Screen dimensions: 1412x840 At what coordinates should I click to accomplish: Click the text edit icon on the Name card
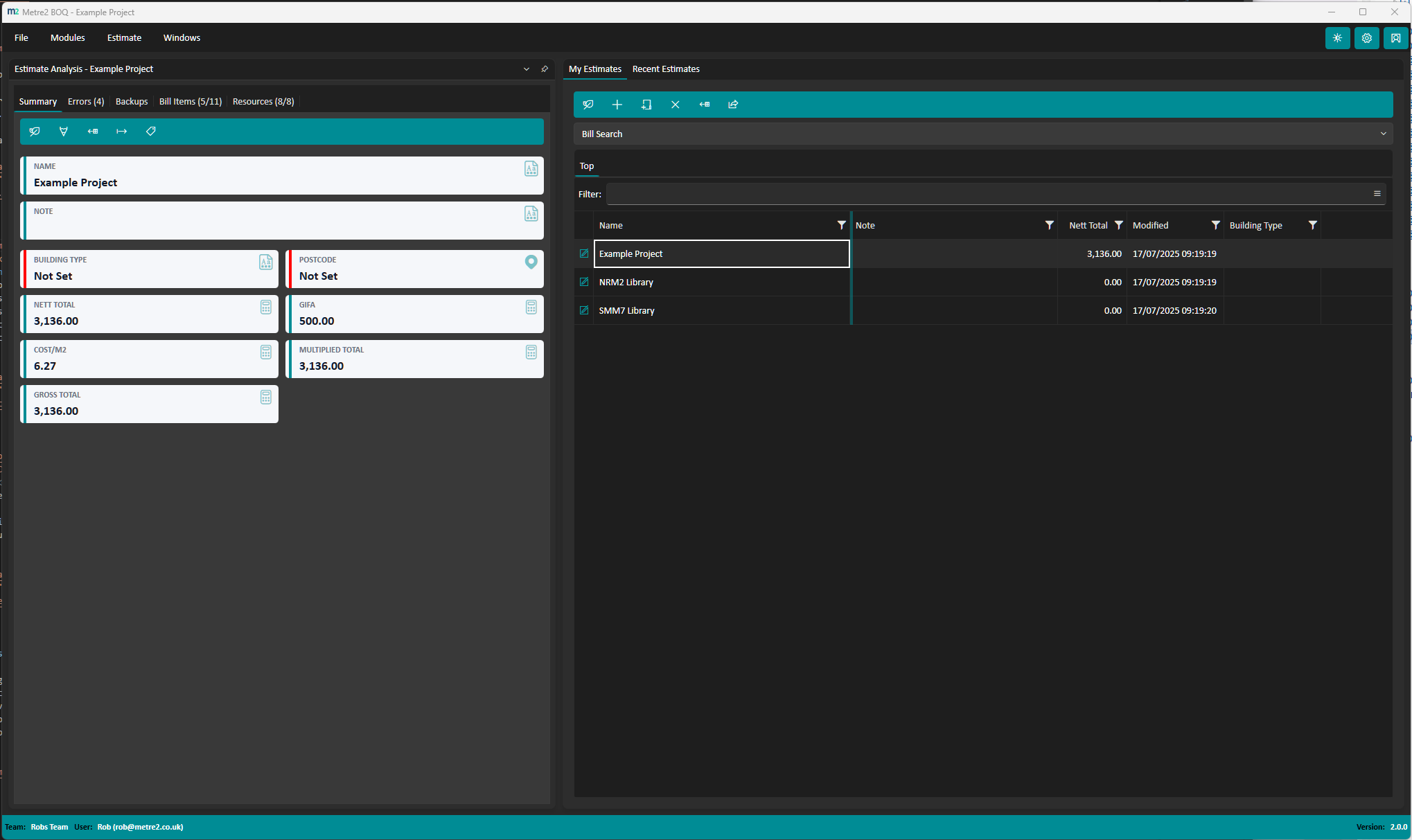pyautogui.click(x=531, y=168)
